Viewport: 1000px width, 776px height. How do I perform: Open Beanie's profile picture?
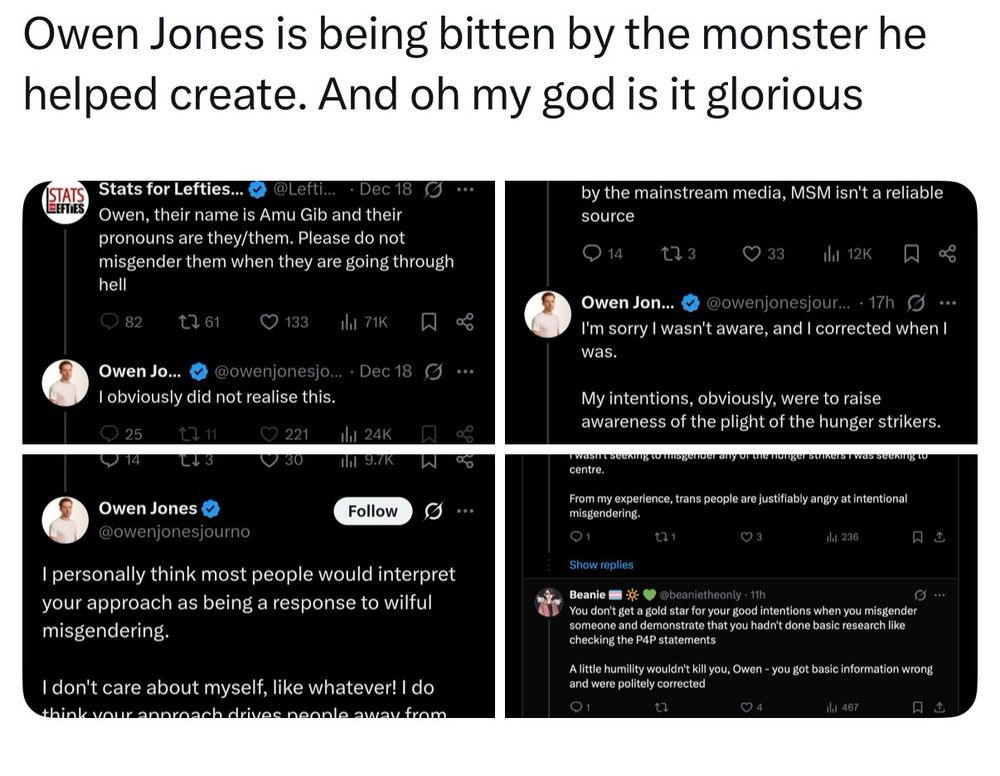(x=547, y=603)
